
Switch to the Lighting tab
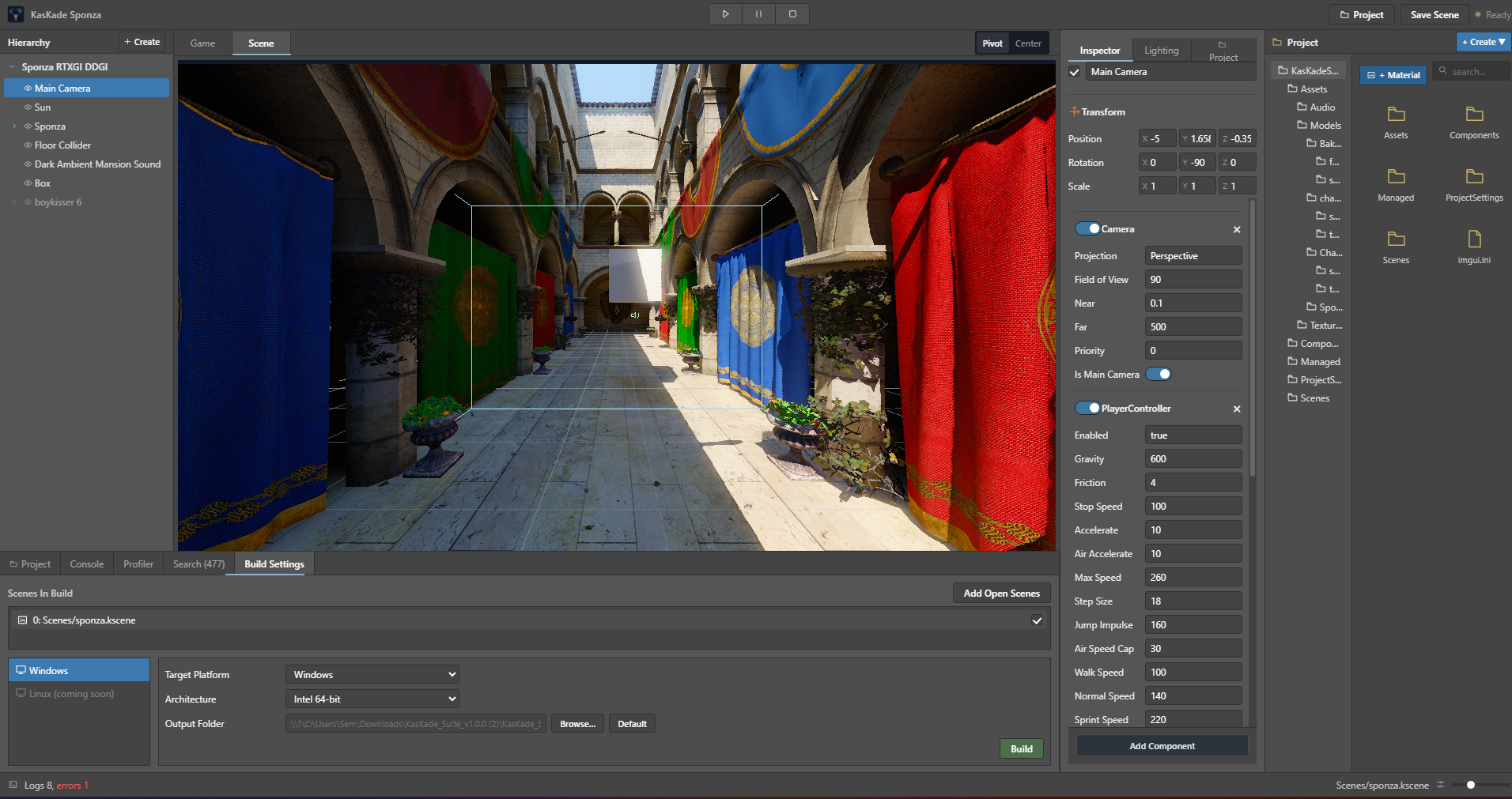pyautogui.click(x=1161, y=51)
